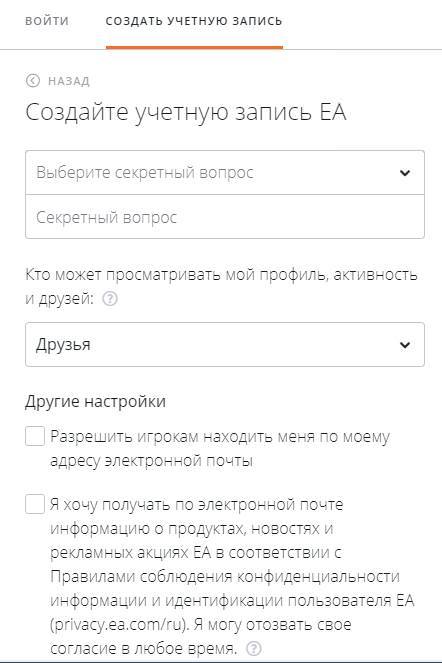
Task: Open help icon next to profile visibility label
Action: [x=110, y=299]
